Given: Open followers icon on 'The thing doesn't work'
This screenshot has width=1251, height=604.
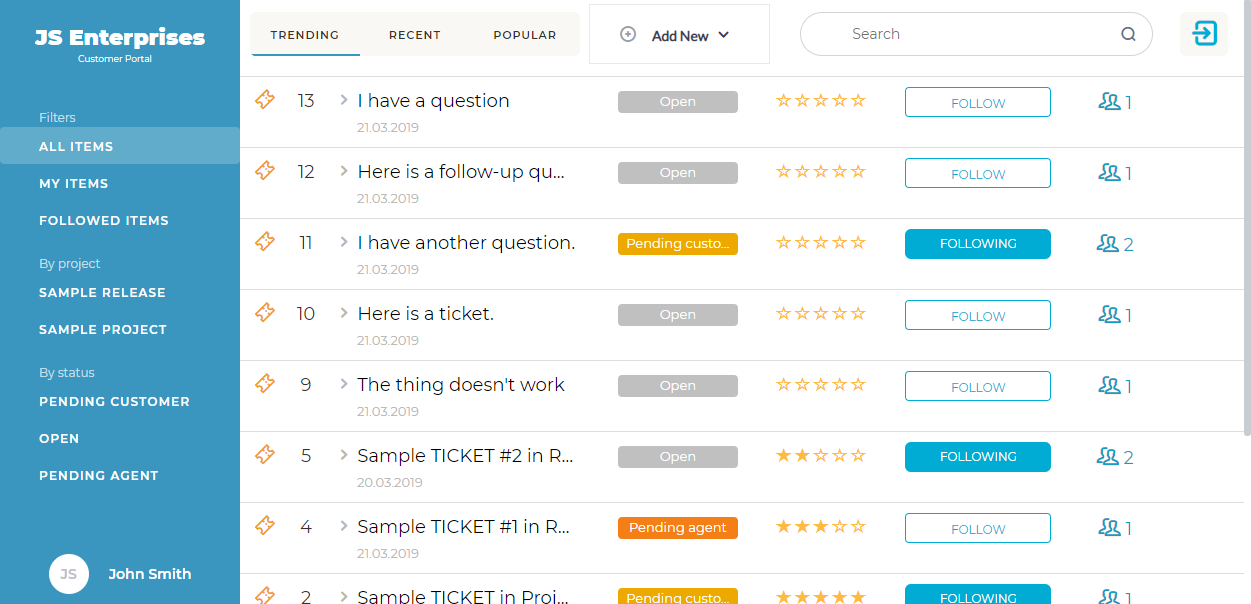Looking at the screenshot, I should 1109,385.
